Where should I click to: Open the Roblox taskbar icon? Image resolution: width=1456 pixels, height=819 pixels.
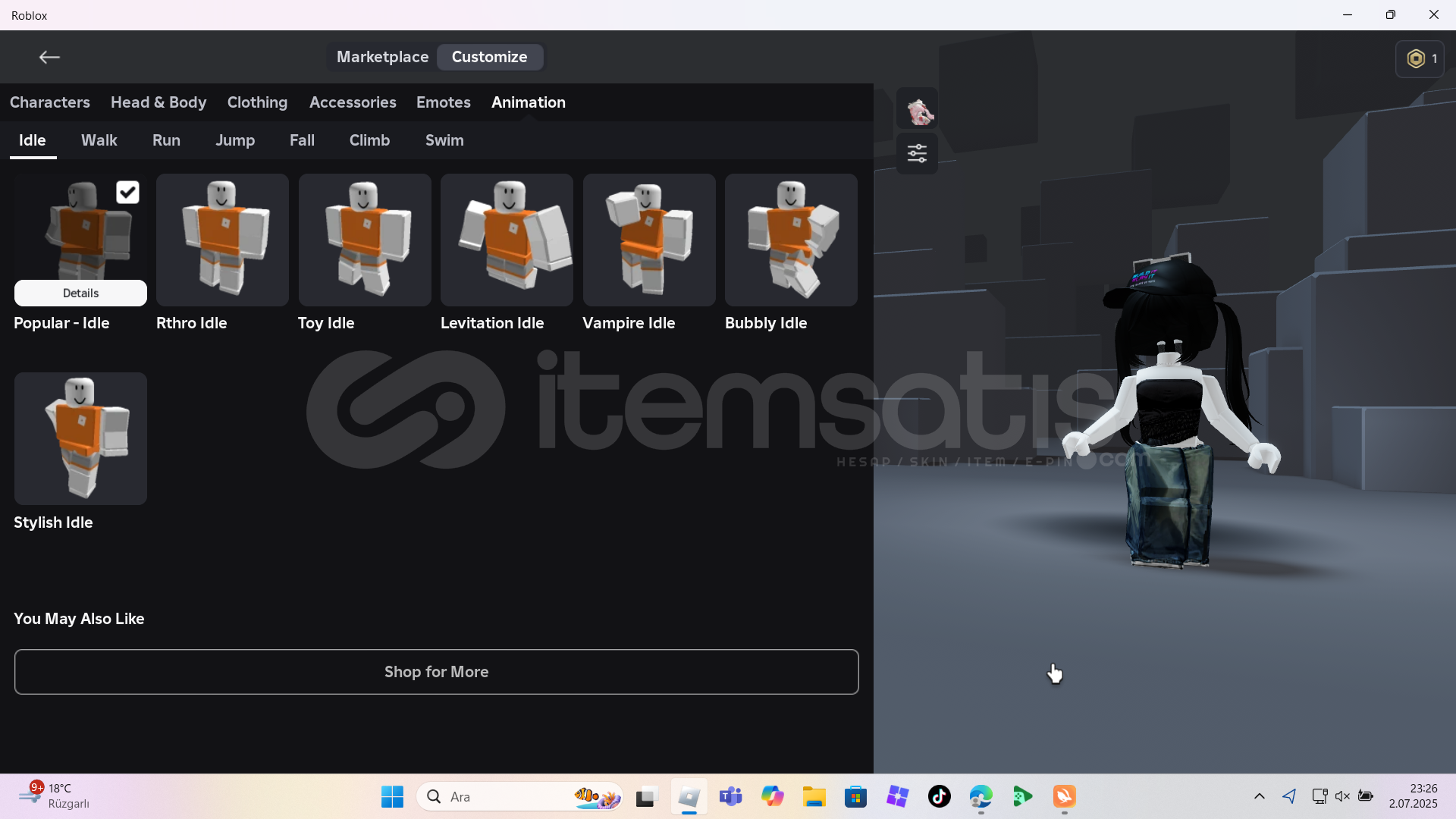[689, 796]
